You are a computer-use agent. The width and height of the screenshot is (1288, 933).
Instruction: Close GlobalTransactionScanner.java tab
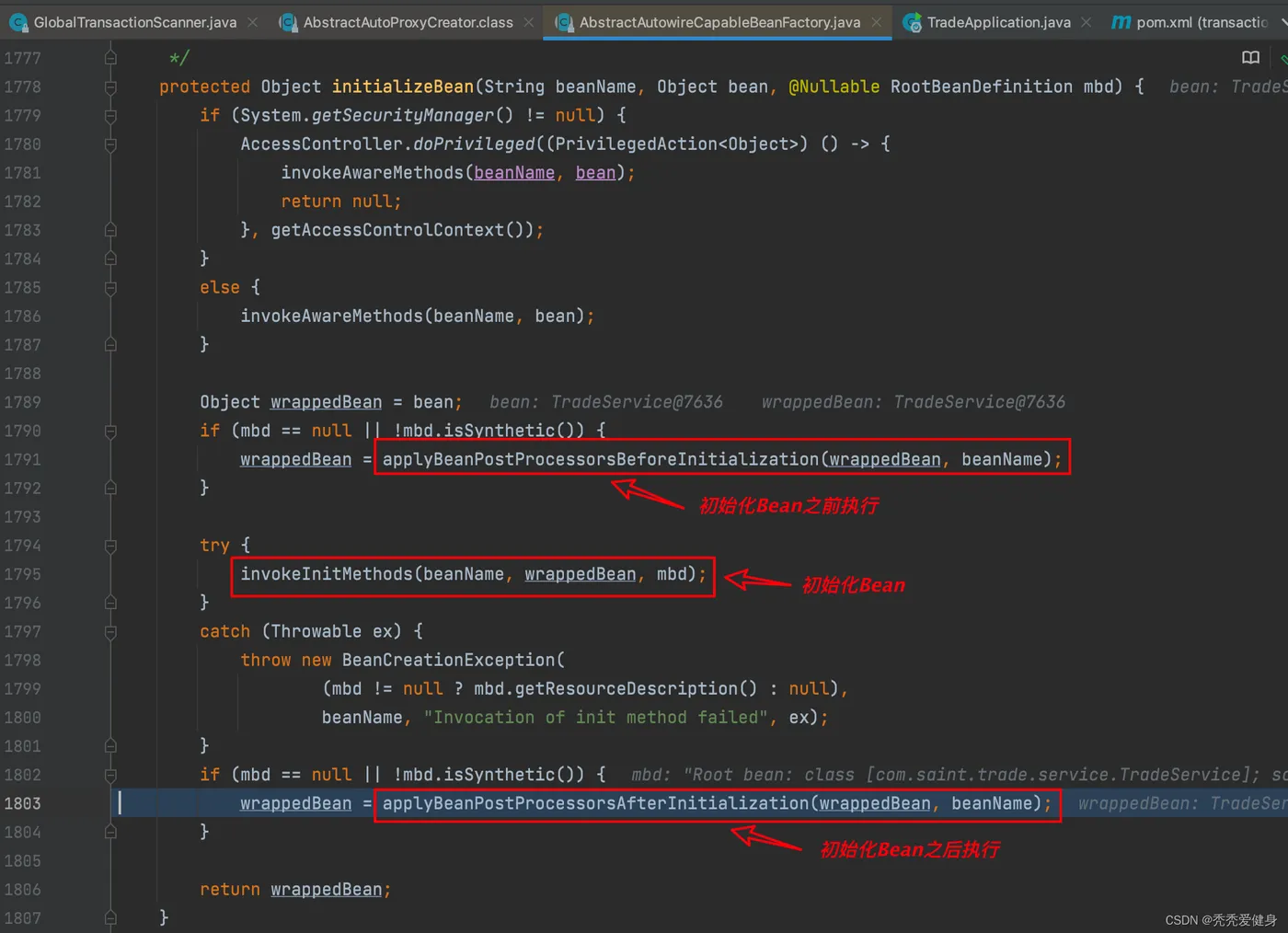(253, 22)
